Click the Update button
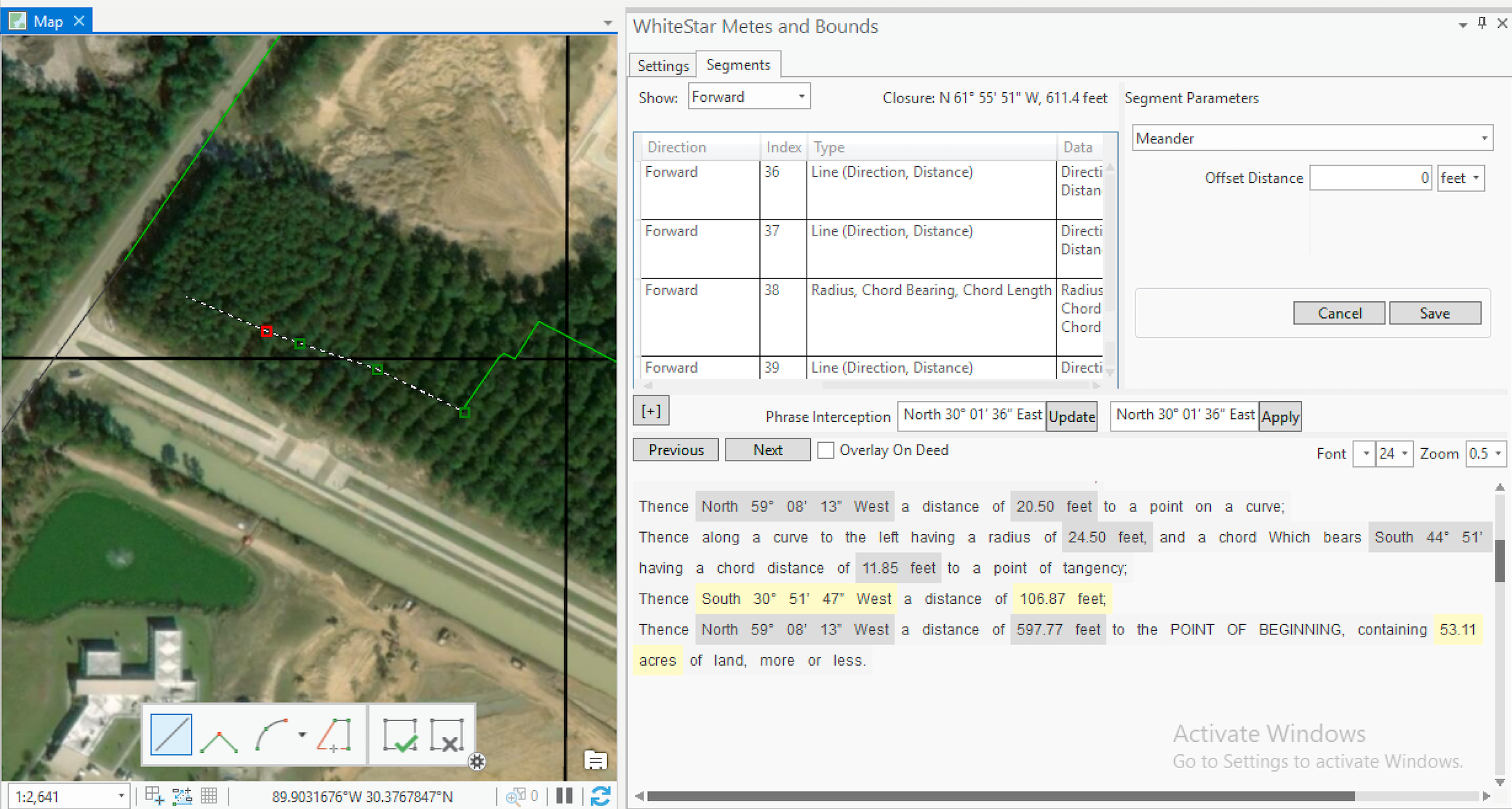 click(x=1072, y=416)
